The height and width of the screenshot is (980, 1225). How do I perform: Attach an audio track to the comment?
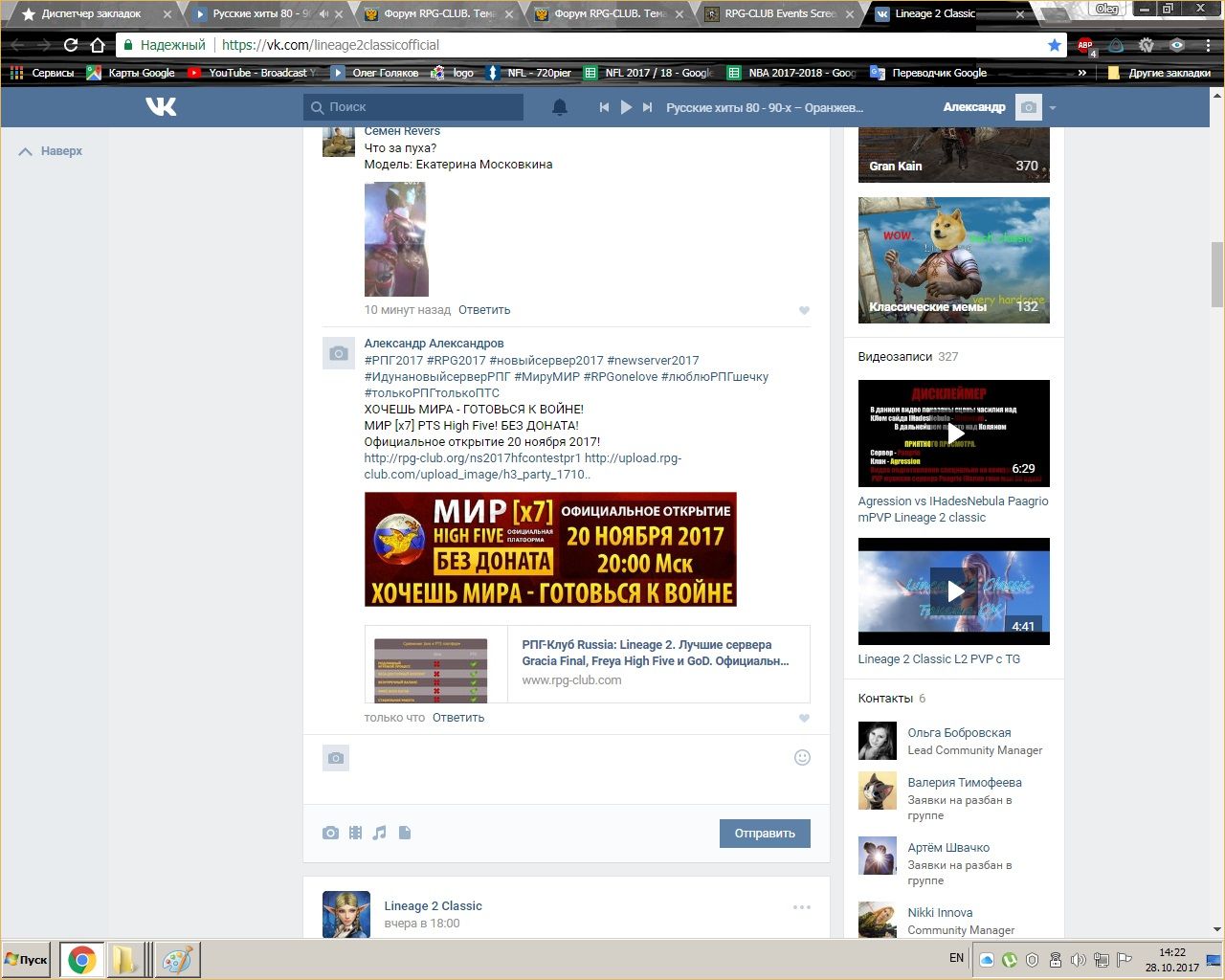pyautogui.click(x=380, y=834)
